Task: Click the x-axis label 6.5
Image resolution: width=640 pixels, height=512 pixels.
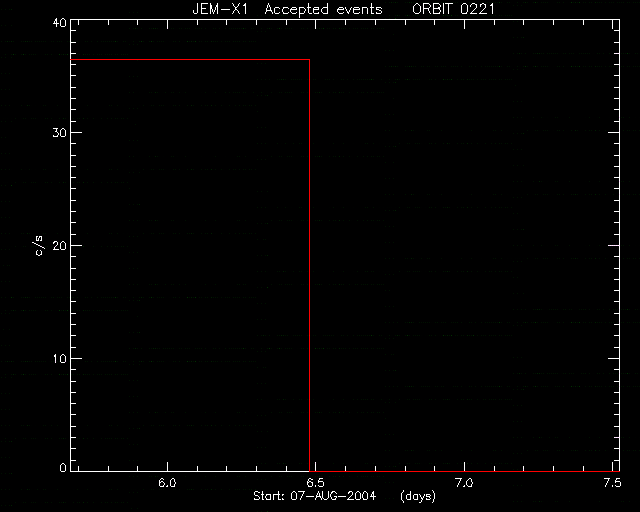Action: tap(315, 483)
